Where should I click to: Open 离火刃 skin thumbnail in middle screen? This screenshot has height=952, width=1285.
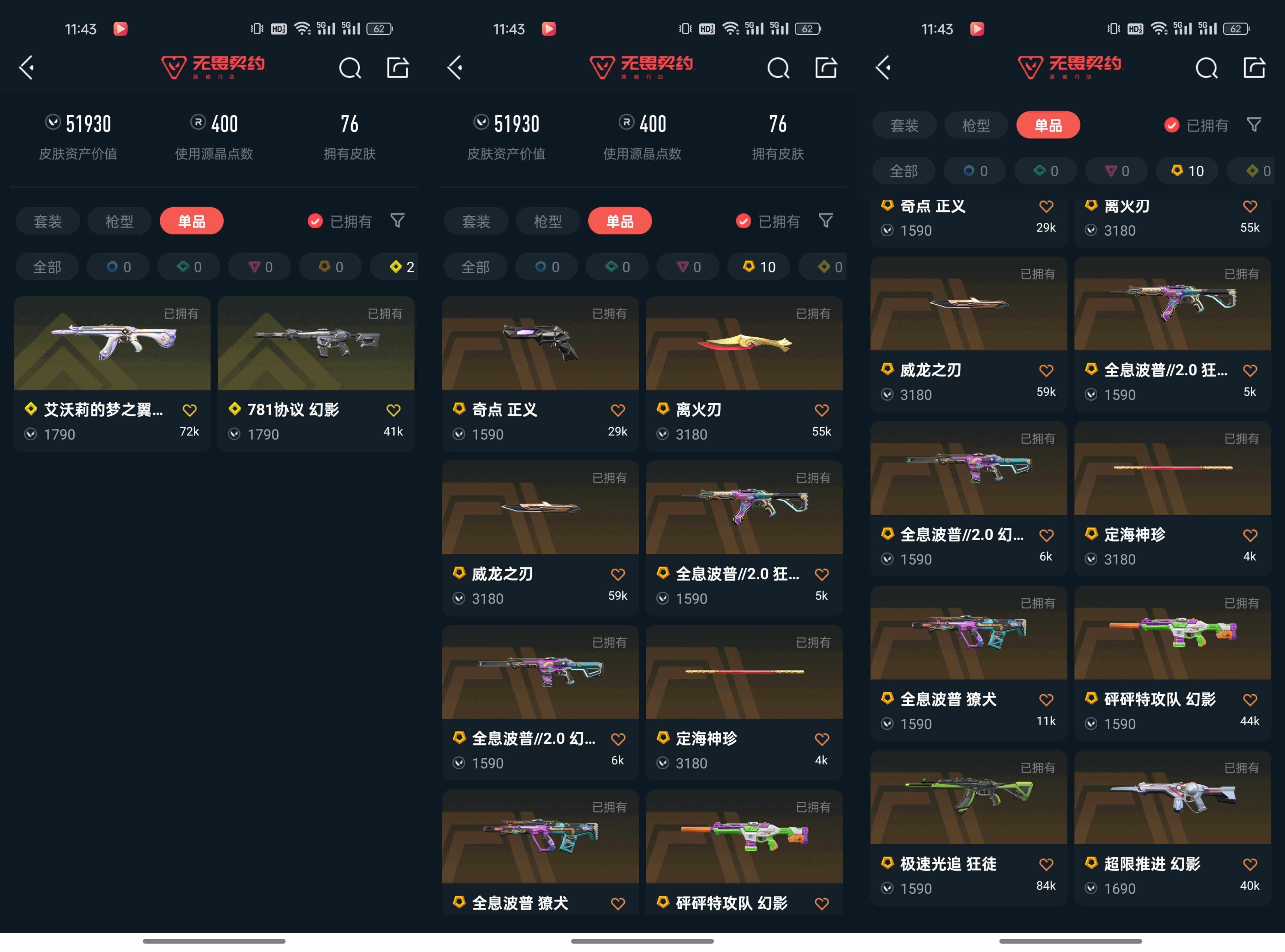tap(743, 344)
